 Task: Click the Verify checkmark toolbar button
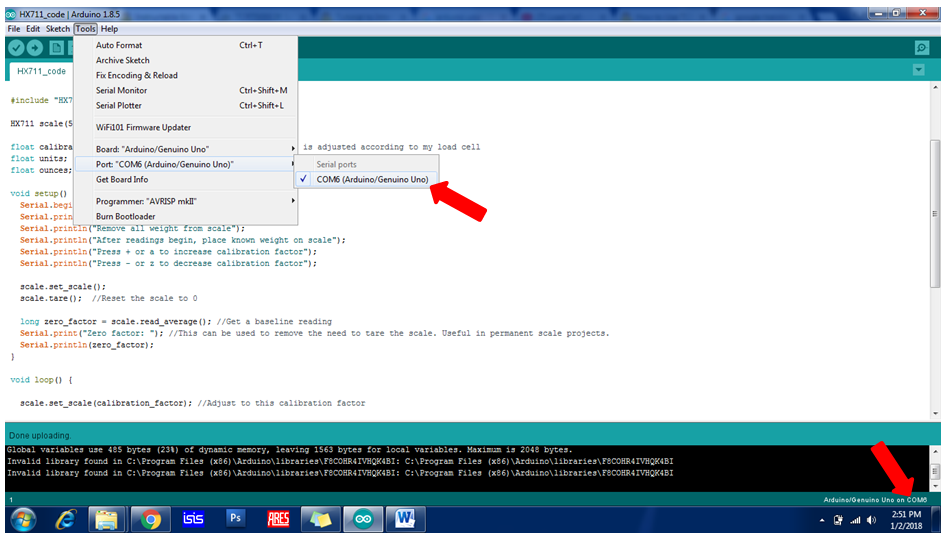click(16, 48)
